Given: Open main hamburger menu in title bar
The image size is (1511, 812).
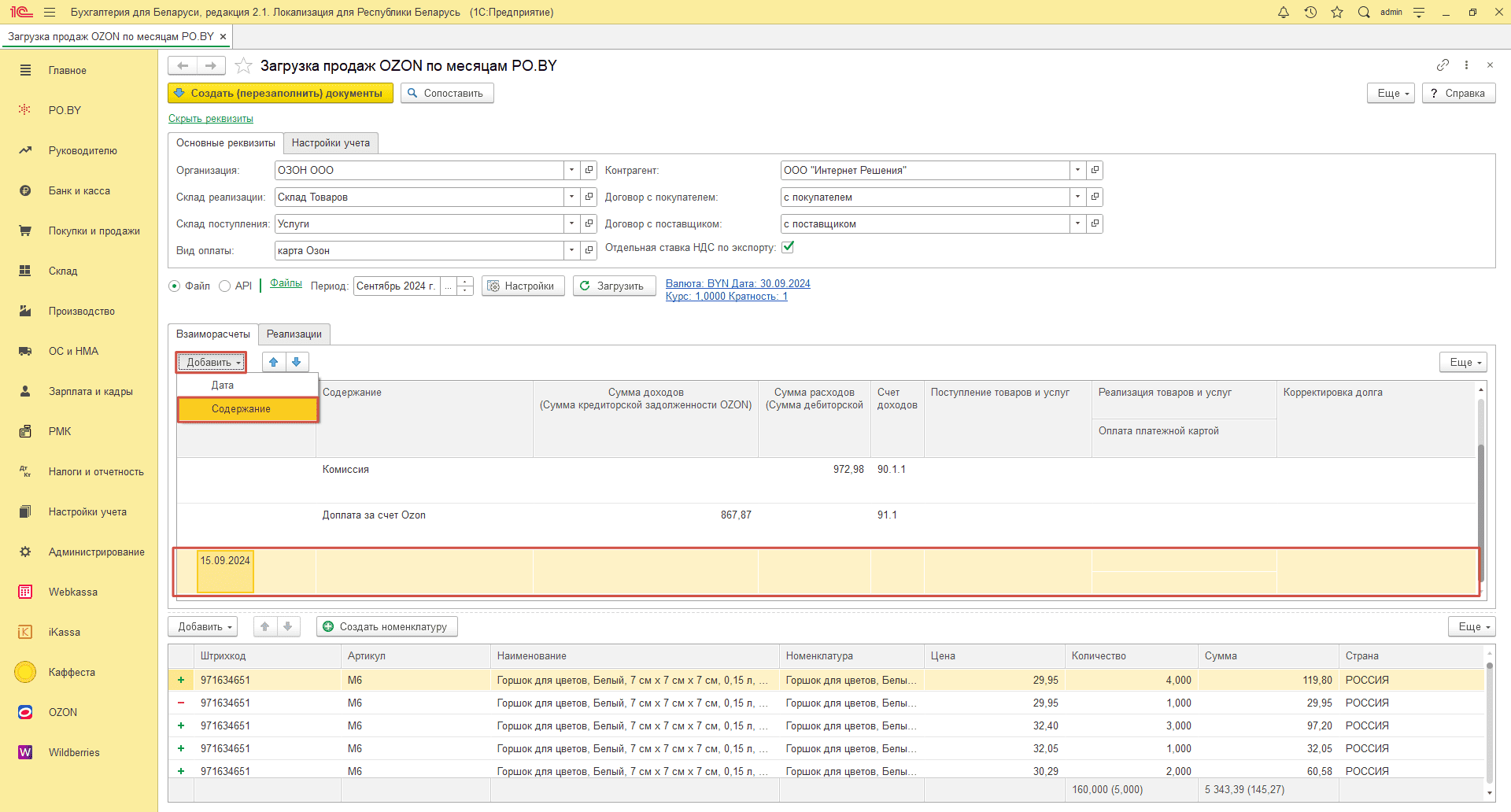Looking at the screenshot, I should click(50, 12).
